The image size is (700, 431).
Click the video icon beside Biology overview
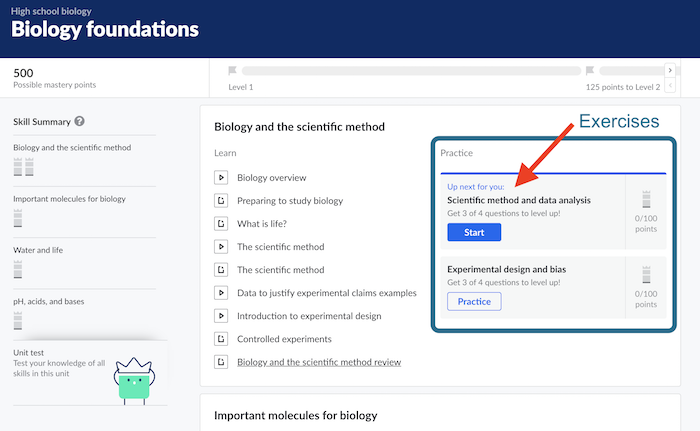221,178
